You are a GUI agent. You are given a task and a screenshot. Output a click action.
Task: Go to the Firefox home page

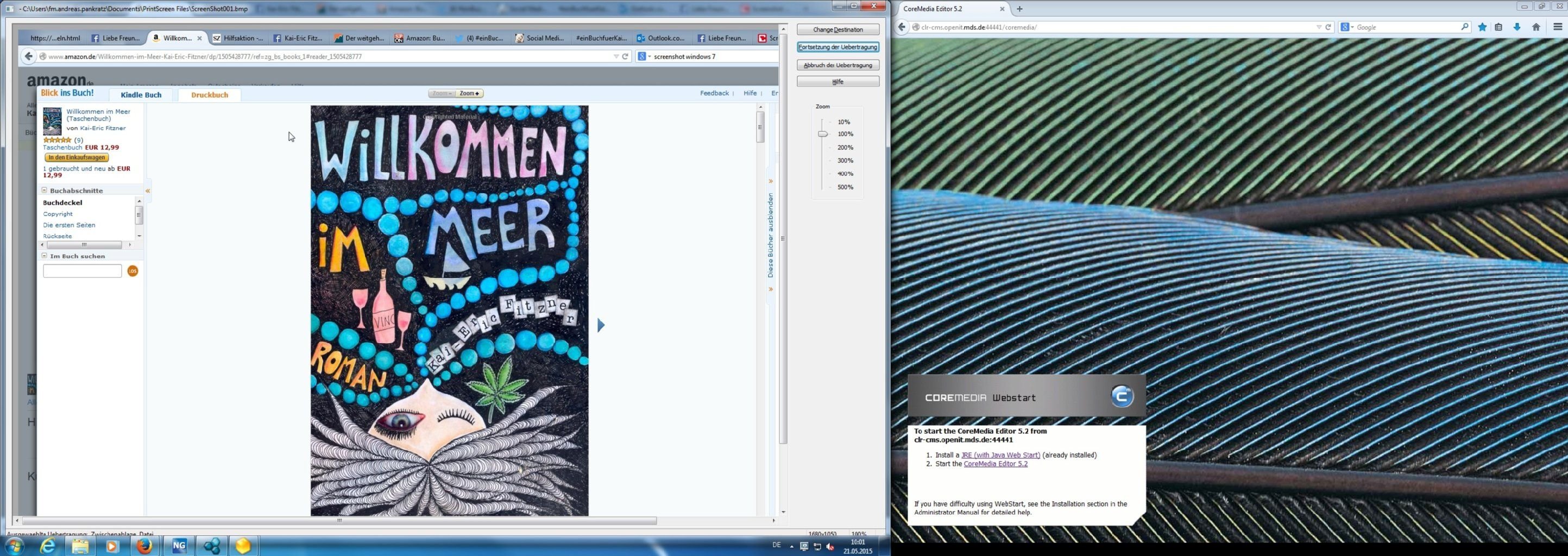click(x=1536, y=27)
